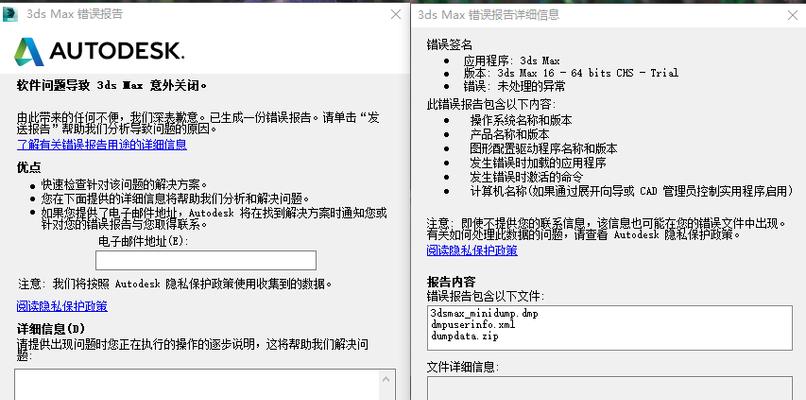Open 阅读隐私保护政策 link in details window
806x400 pixels.
click(472, 250)
